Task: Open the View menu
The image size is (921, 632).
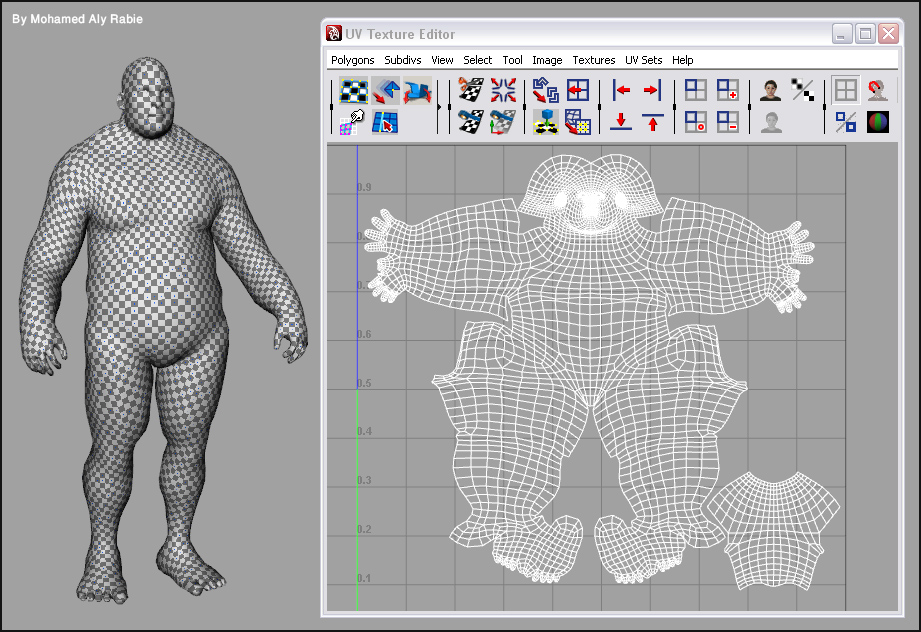Action: pos(442,60)
